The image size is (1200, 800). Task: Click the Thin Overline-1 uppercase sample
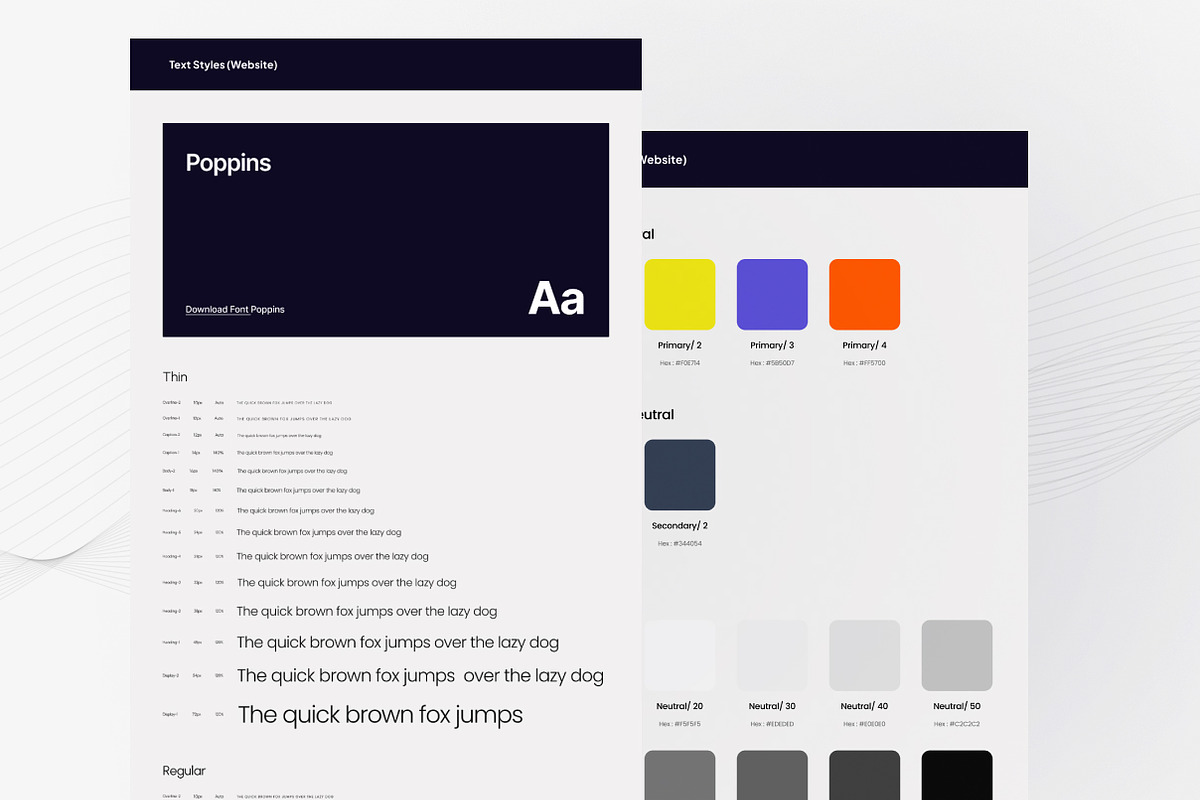[294, 419]
